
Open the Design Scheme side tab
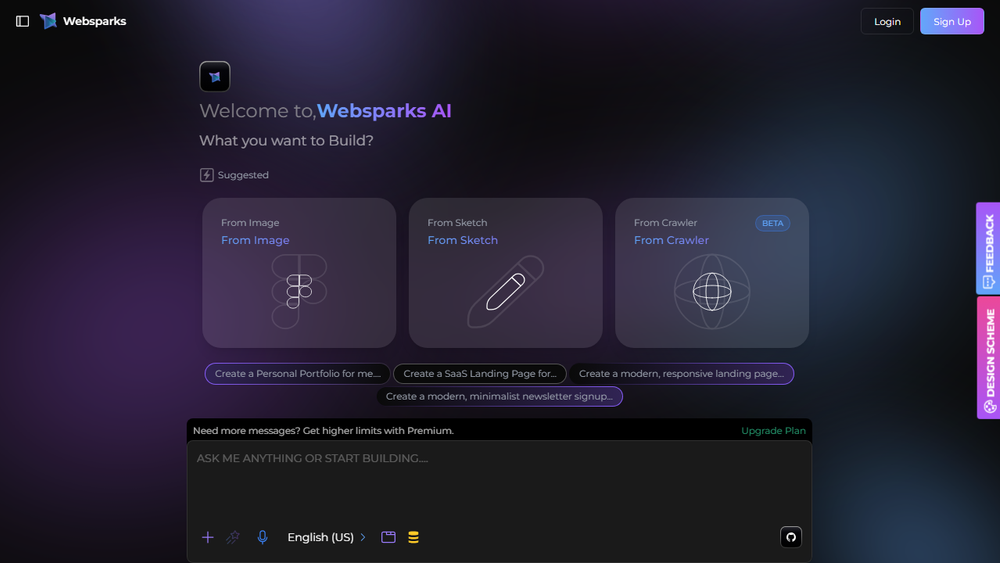pyautogui.click(x=988, y=358)
